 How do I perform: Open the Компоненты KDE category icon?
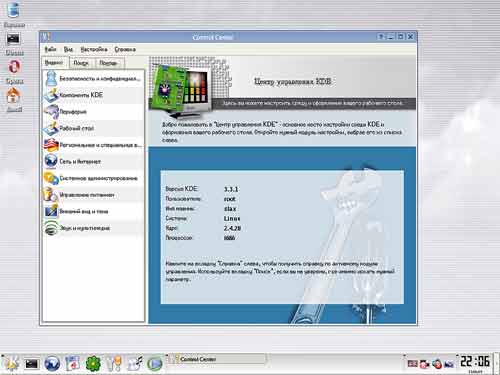pos(51,95)
